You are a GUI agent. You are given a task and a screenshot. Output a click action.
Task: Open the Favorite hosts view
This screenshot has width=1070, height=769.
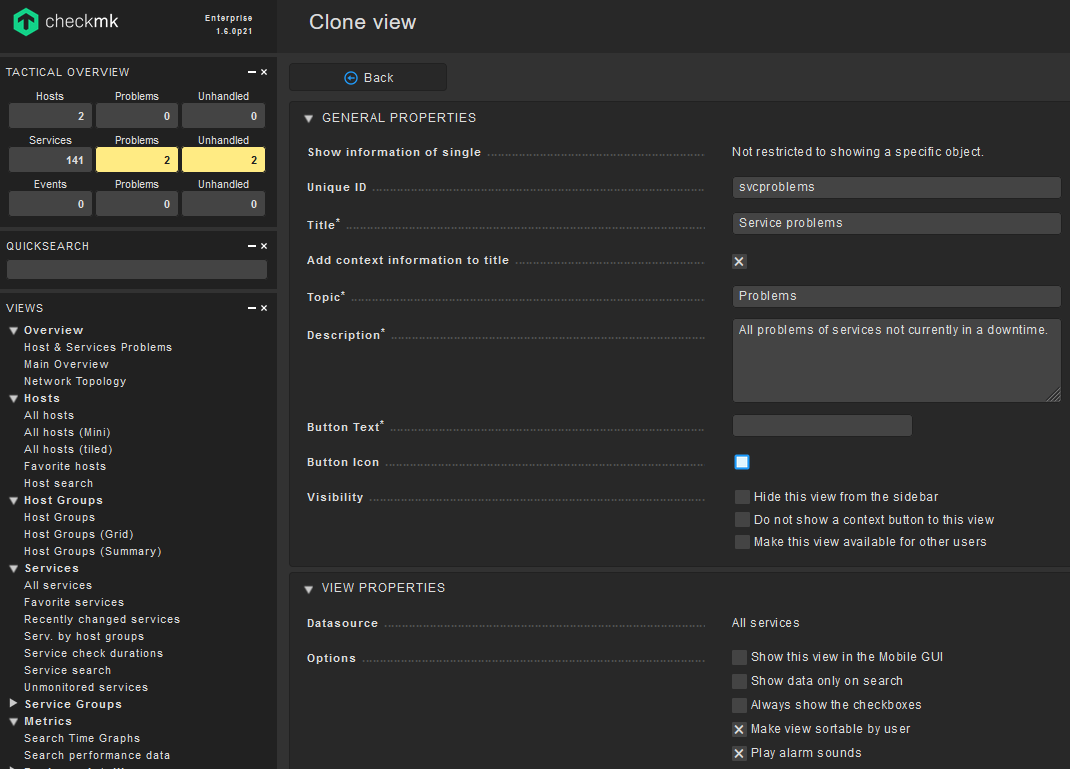pos(65,466)
